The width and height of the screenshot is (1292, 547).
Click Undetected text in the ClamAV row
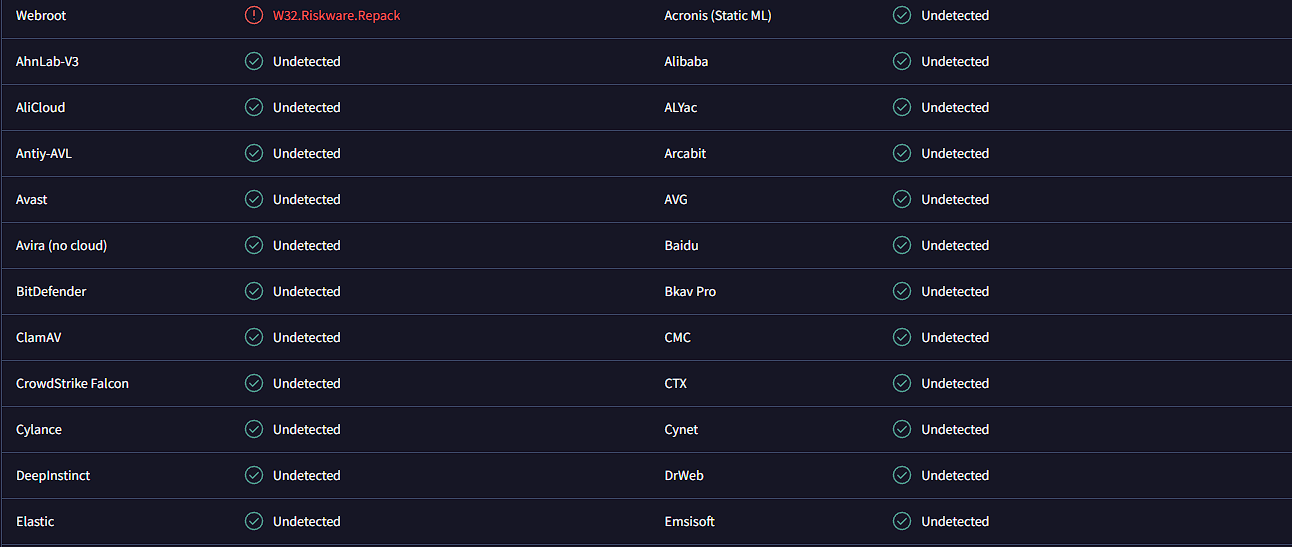pos(307,338)
